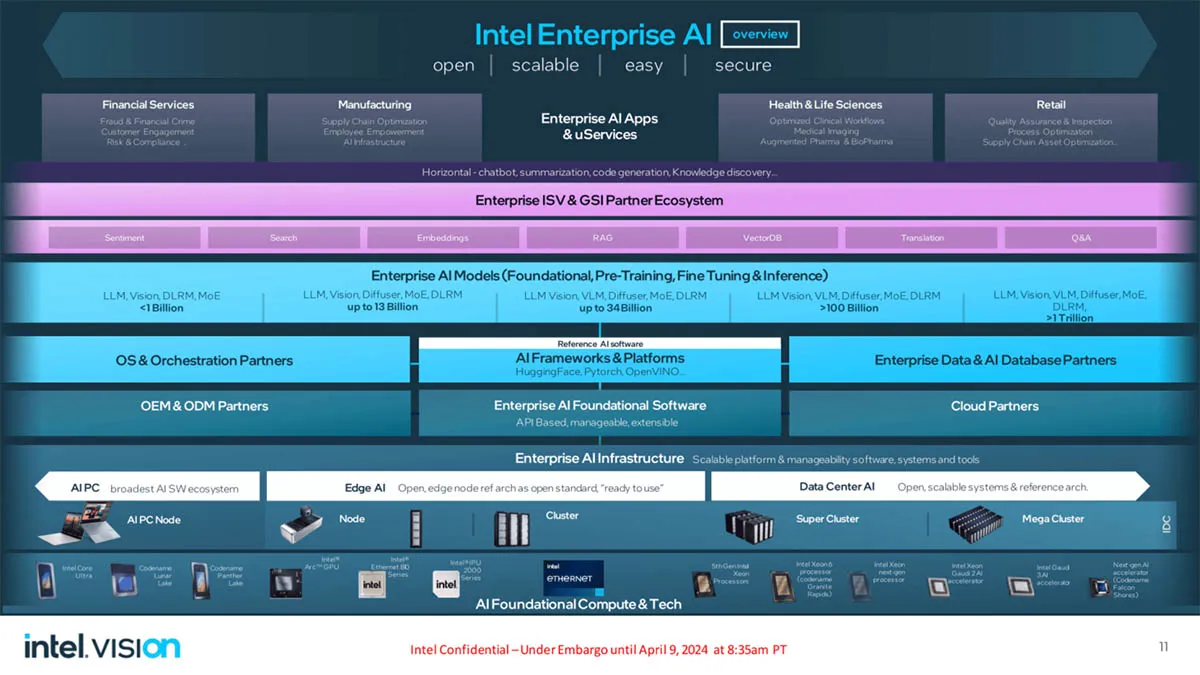This screenshot has width=1200, height=675.
Task: Click the Intel Core Ultra chip image
Action: click(x=45, y=580)
